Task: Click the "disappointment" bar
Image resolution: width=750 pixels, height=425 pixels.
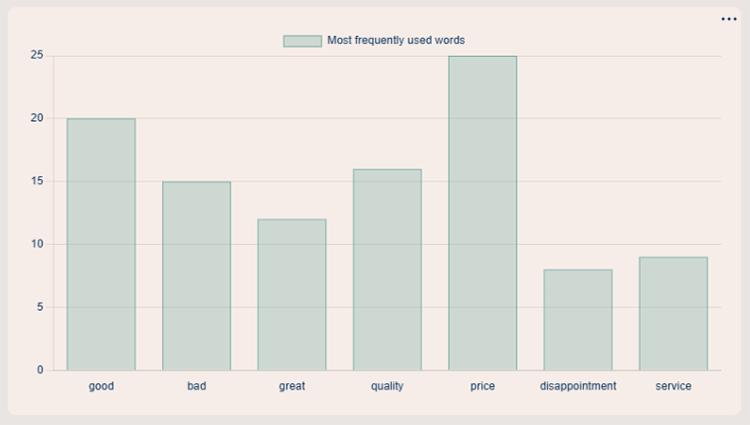Action: (x=578, y=320)
